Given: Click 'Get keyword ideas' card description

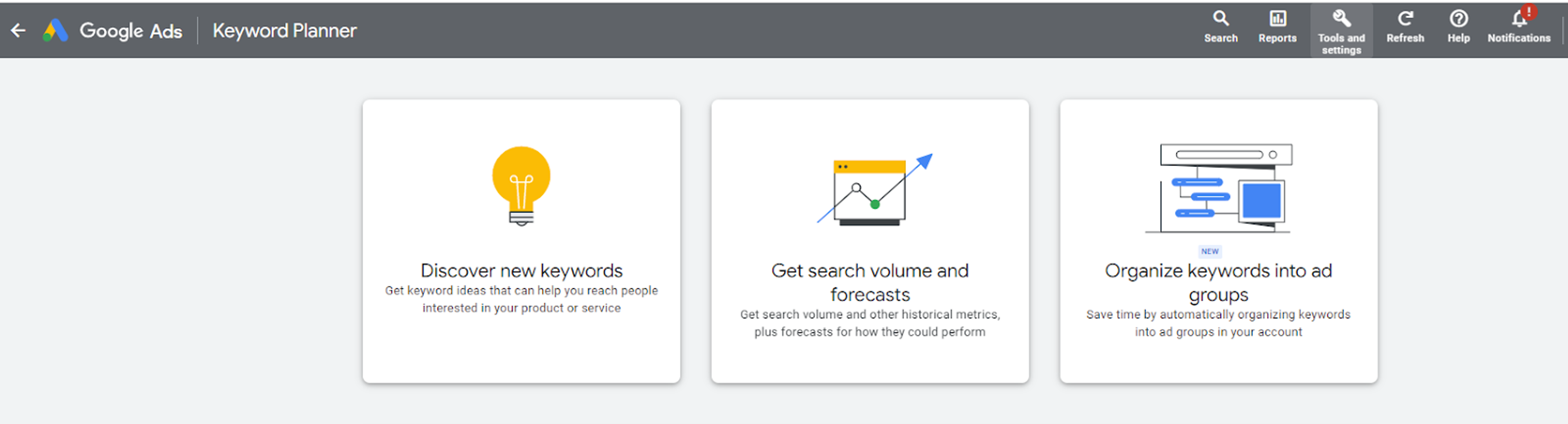Looking at the screenshot, I should coord(521,299).
